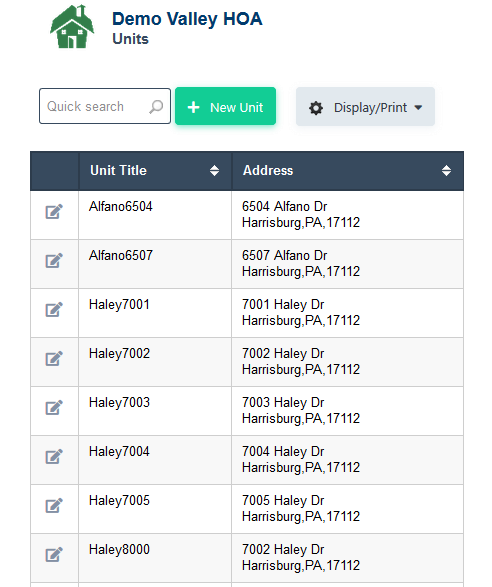Screen dimensions: 492x587
Task: Open the Demo Valley HOA title link
Action: click(x=187, y=19)
